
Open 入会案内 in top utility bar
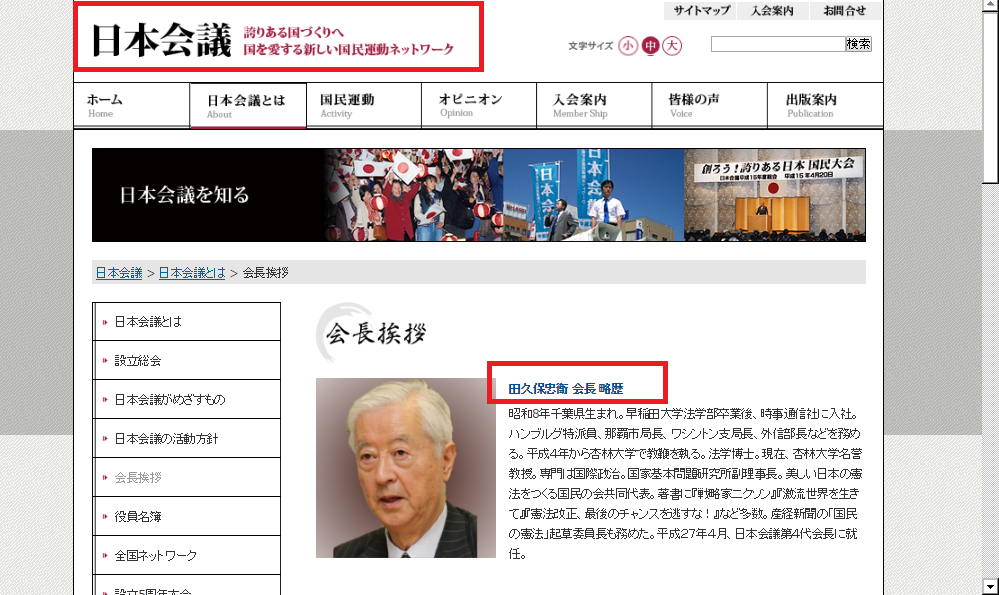773,11
